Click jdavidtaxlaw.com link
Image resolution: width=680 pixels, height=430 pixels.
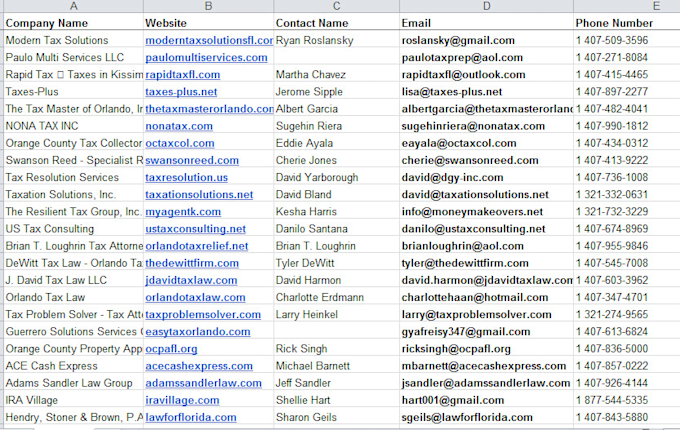click(191, 280)
